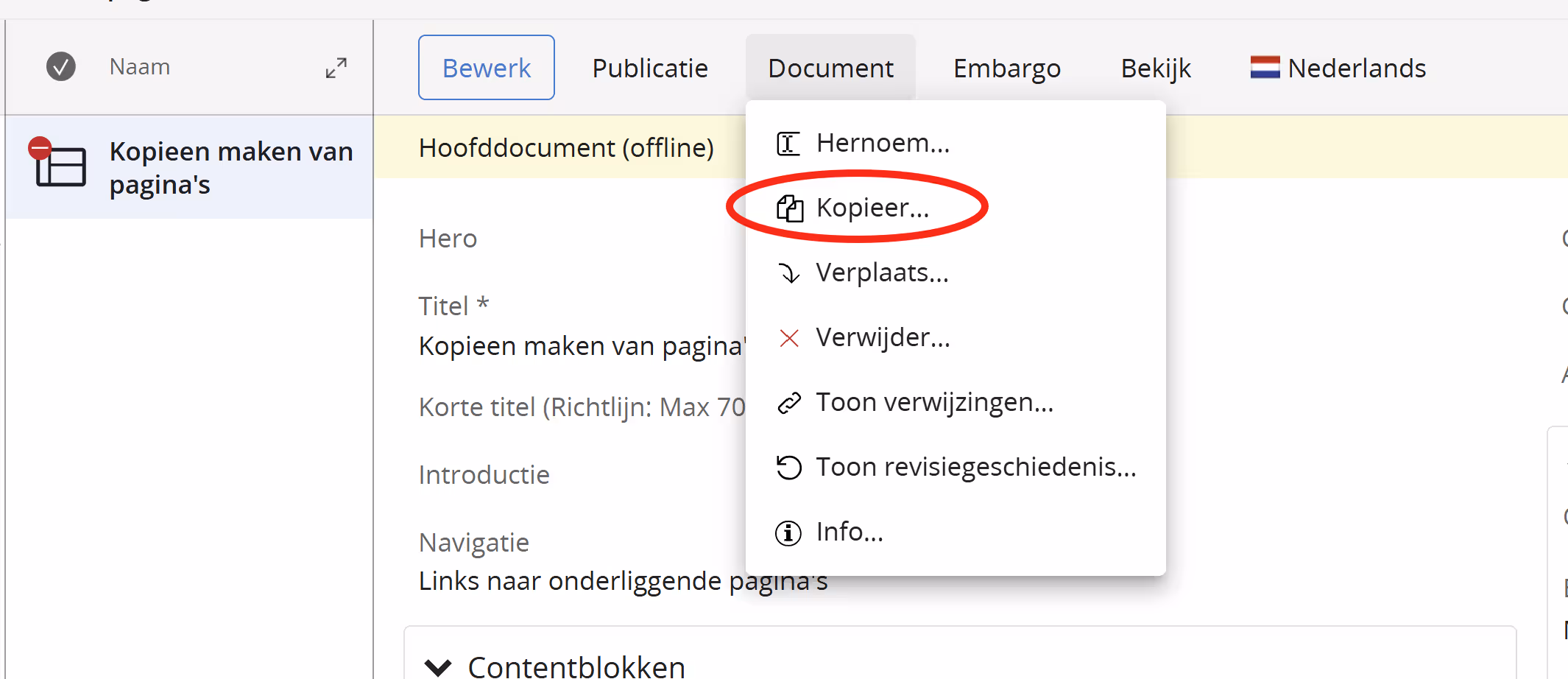Collapse the Contentblokken section chevron

click(439, 667)
